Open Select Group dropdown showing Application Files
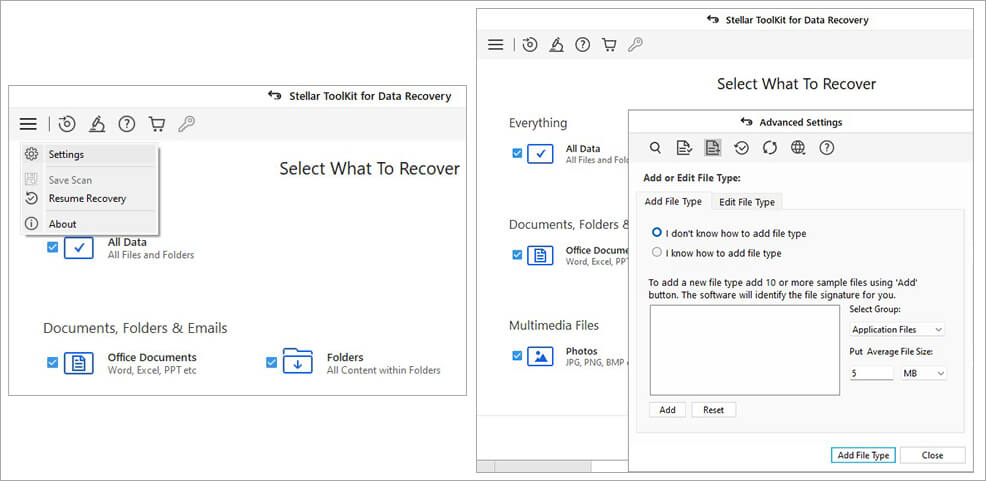986x481 pixels. 897,329
